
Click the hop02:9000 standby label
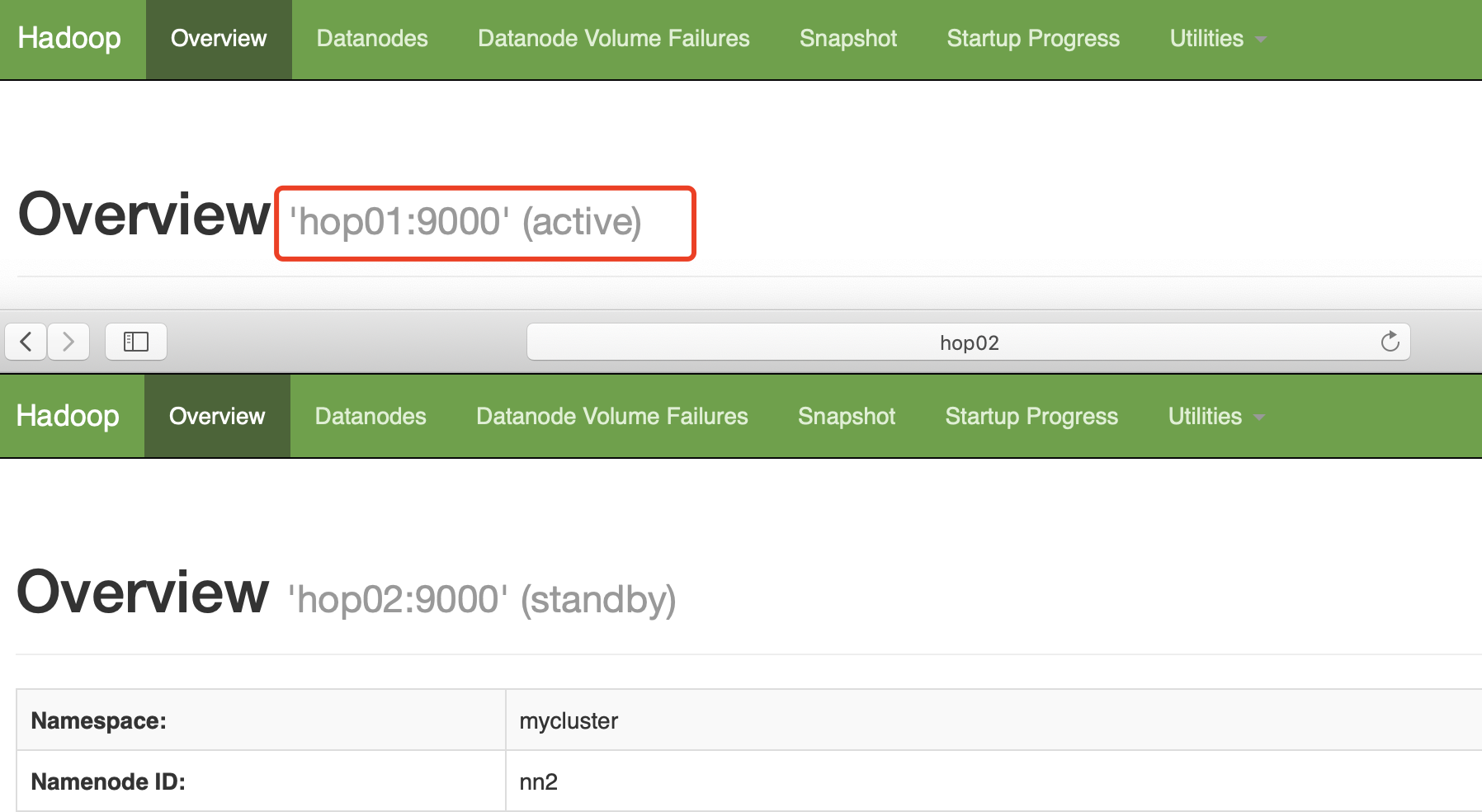(483, 598)
